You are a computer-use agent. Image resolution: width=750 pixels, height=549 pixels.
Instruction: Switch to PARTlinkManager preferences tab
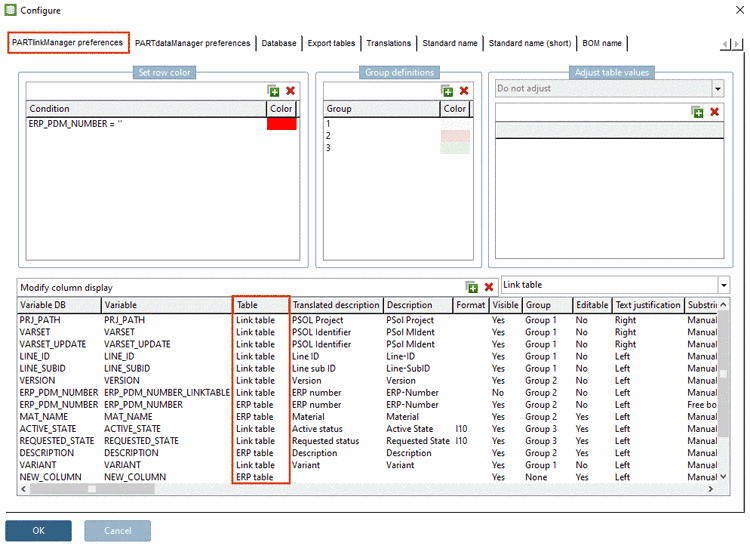click(68, 43)
